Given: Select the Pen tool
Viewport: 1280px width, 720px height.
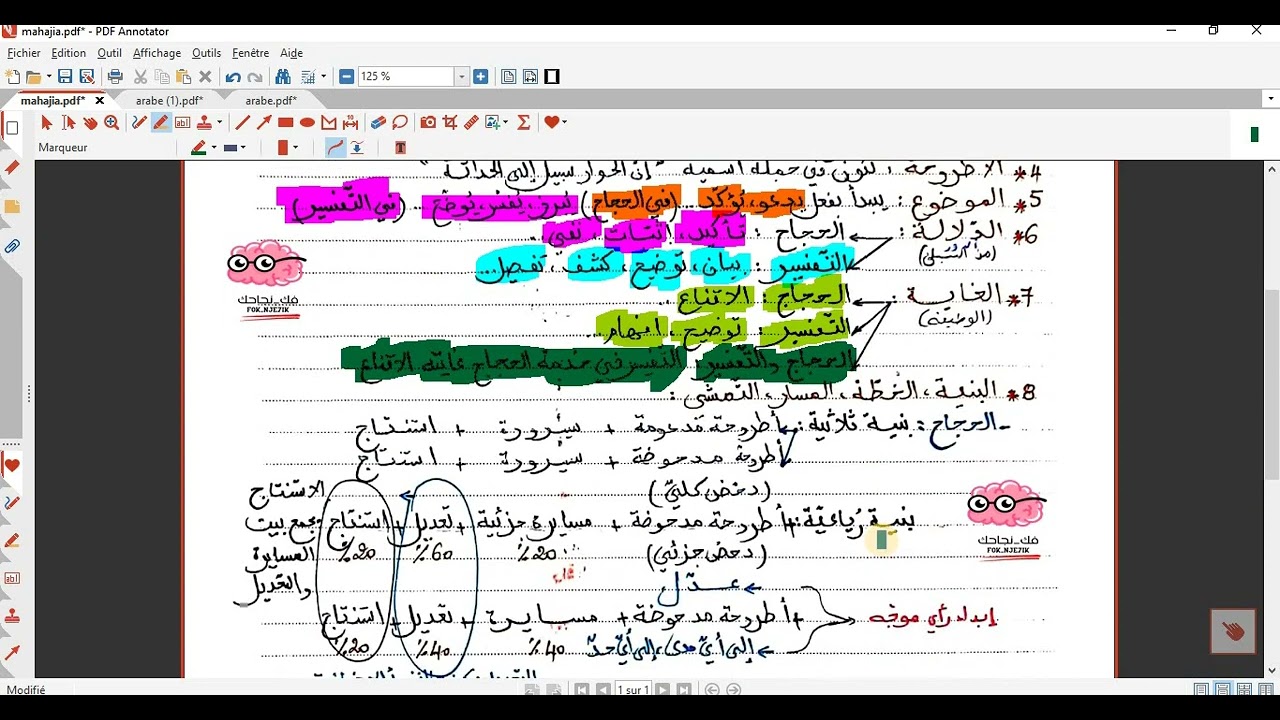Looking at the screenshot, I should tap(139, 122).
